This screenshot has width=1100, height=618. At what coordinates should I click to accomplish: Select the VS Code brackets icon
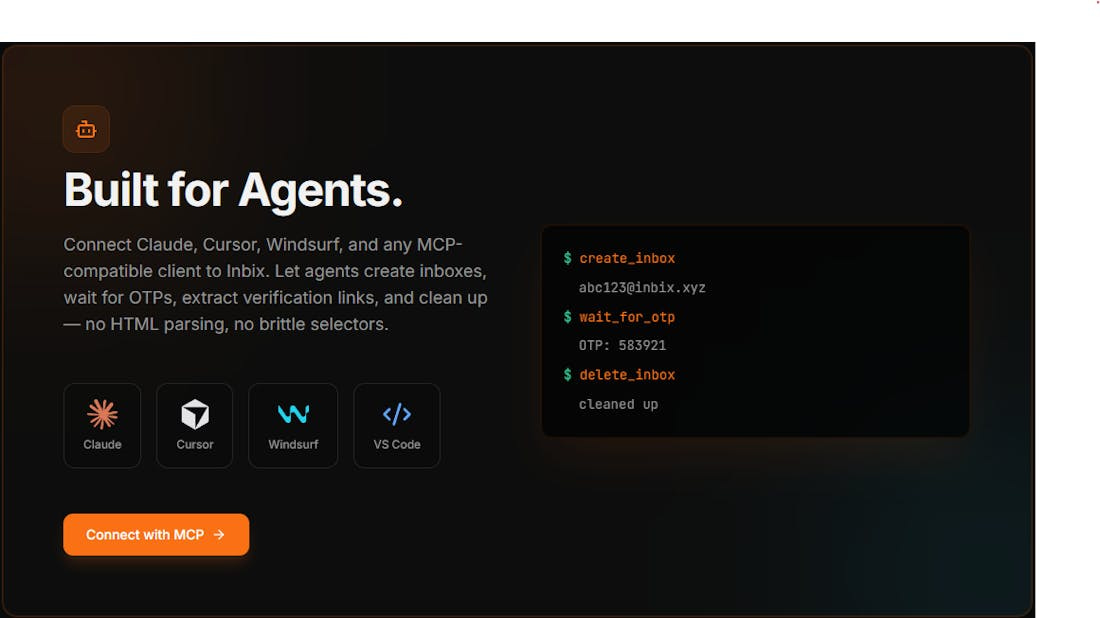coord(397,414)
